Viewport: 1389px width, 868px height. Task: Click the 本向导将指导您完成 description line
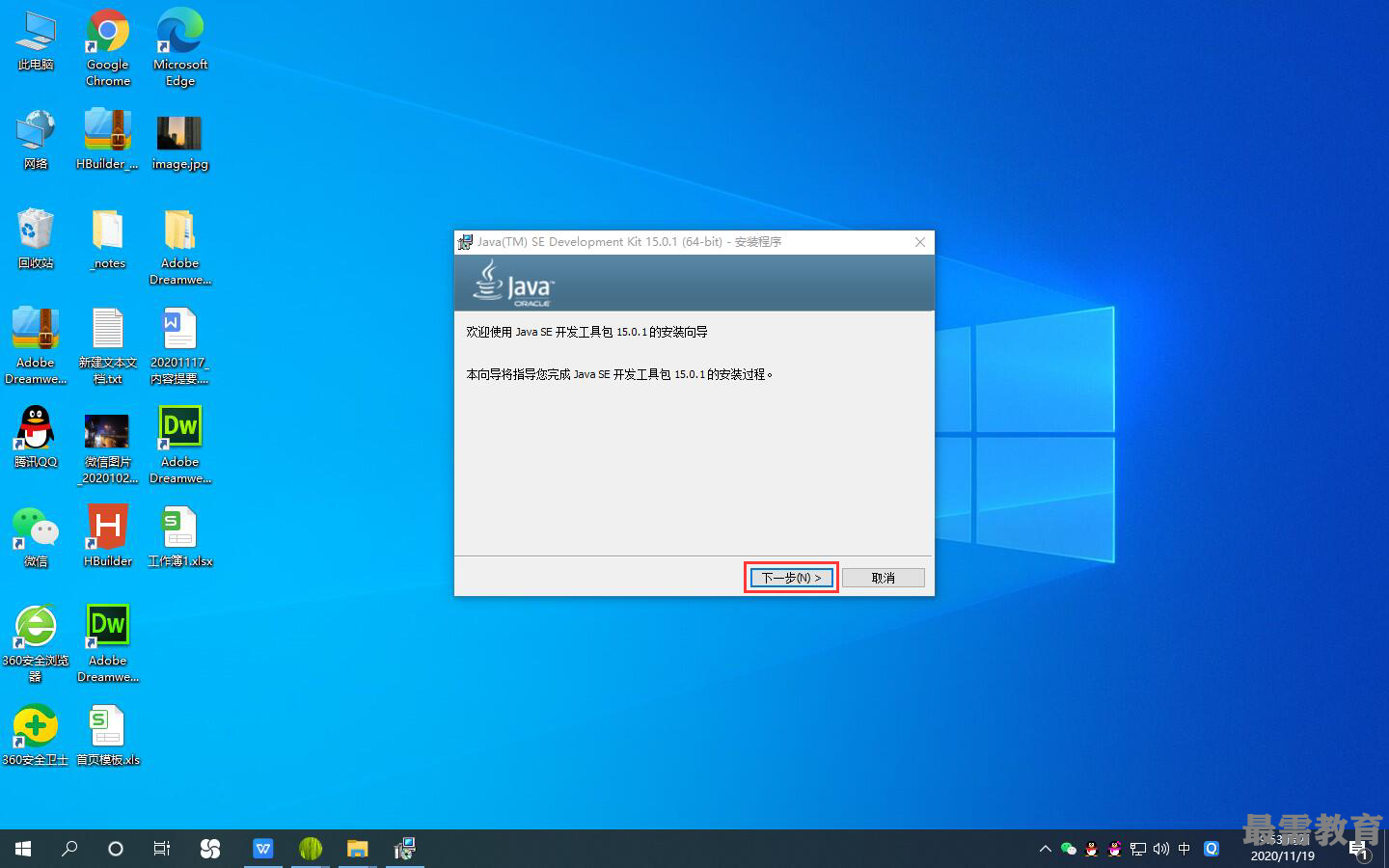(619, 374)
